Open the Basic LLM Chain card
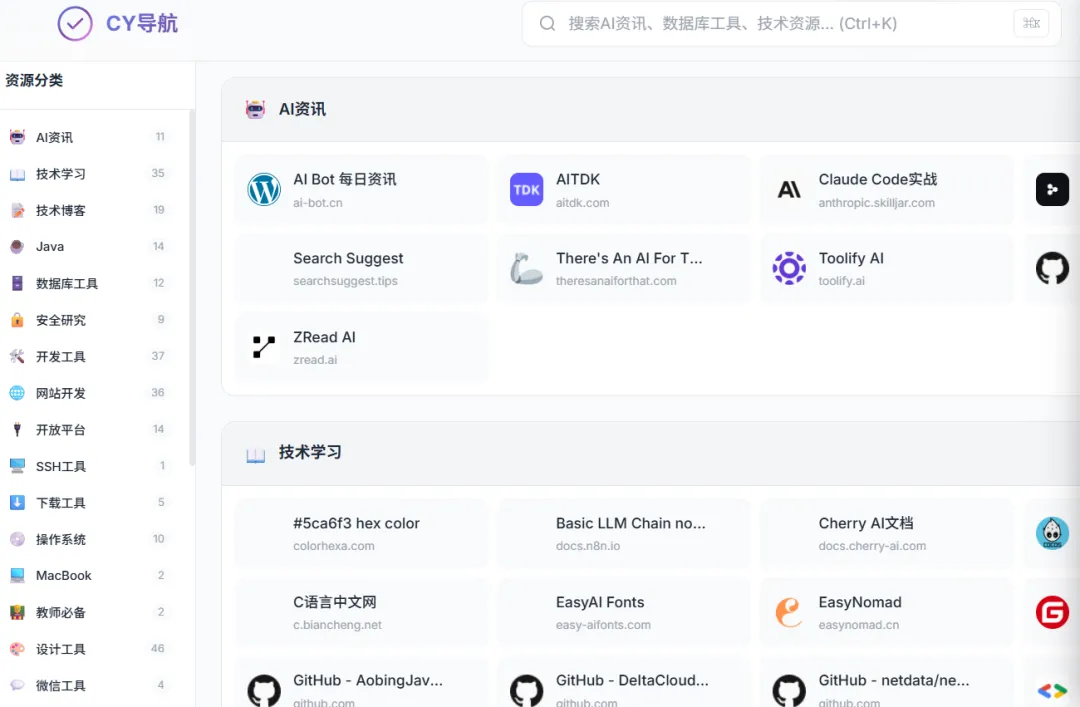 pos(624,533)
